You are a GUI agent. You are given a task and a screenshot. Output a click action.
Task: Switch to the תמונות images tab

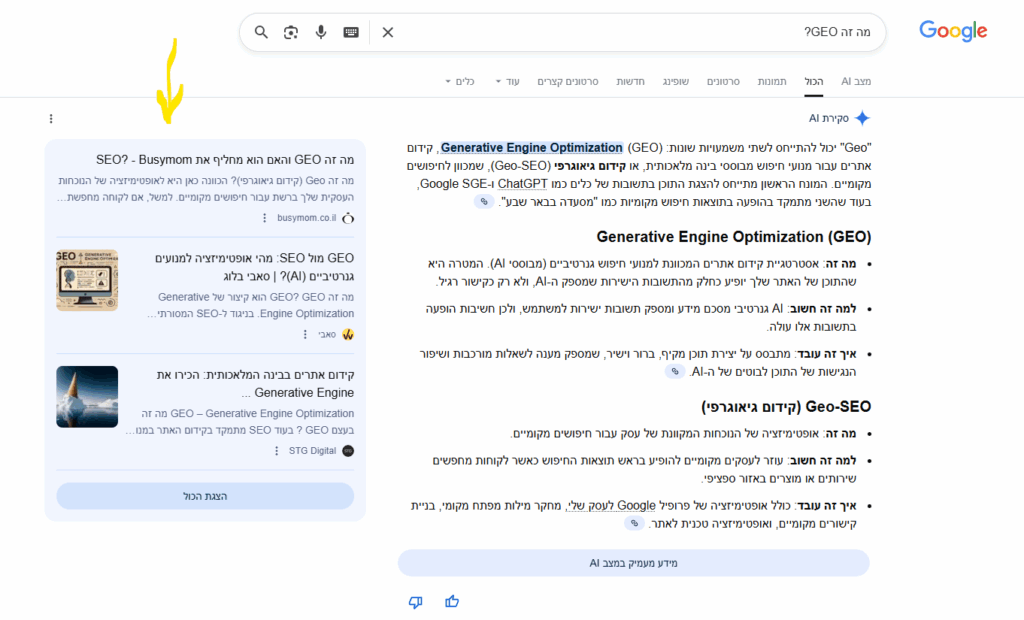coord(772,82)
